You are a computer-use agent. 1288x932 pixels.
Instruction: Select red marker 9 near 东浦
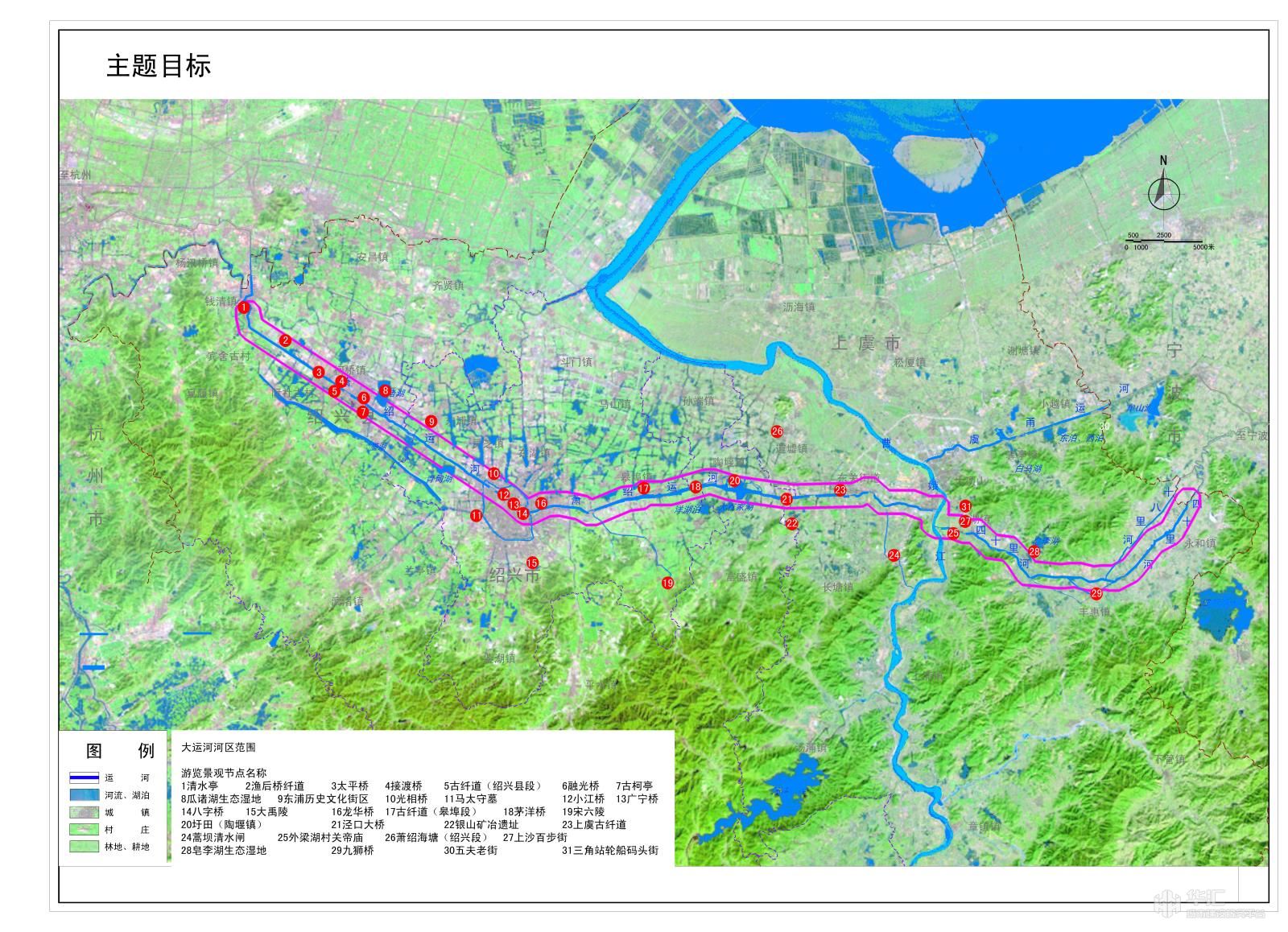pos(431,421)
